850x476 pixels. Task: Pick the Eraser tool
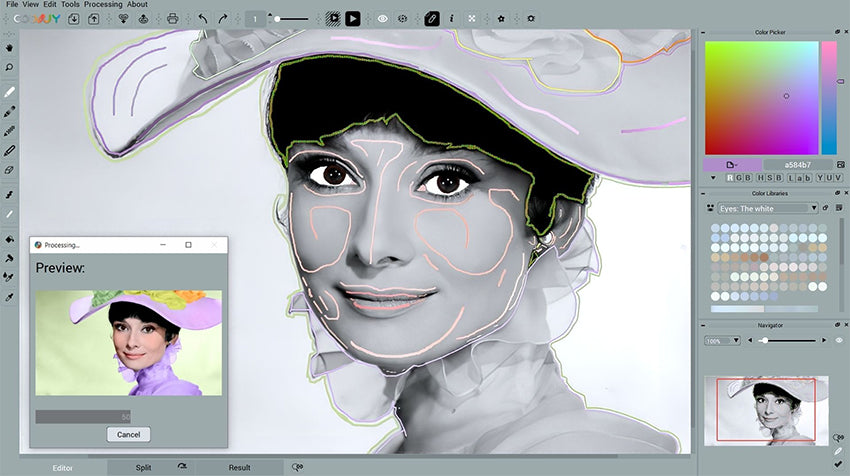[10, 170]
